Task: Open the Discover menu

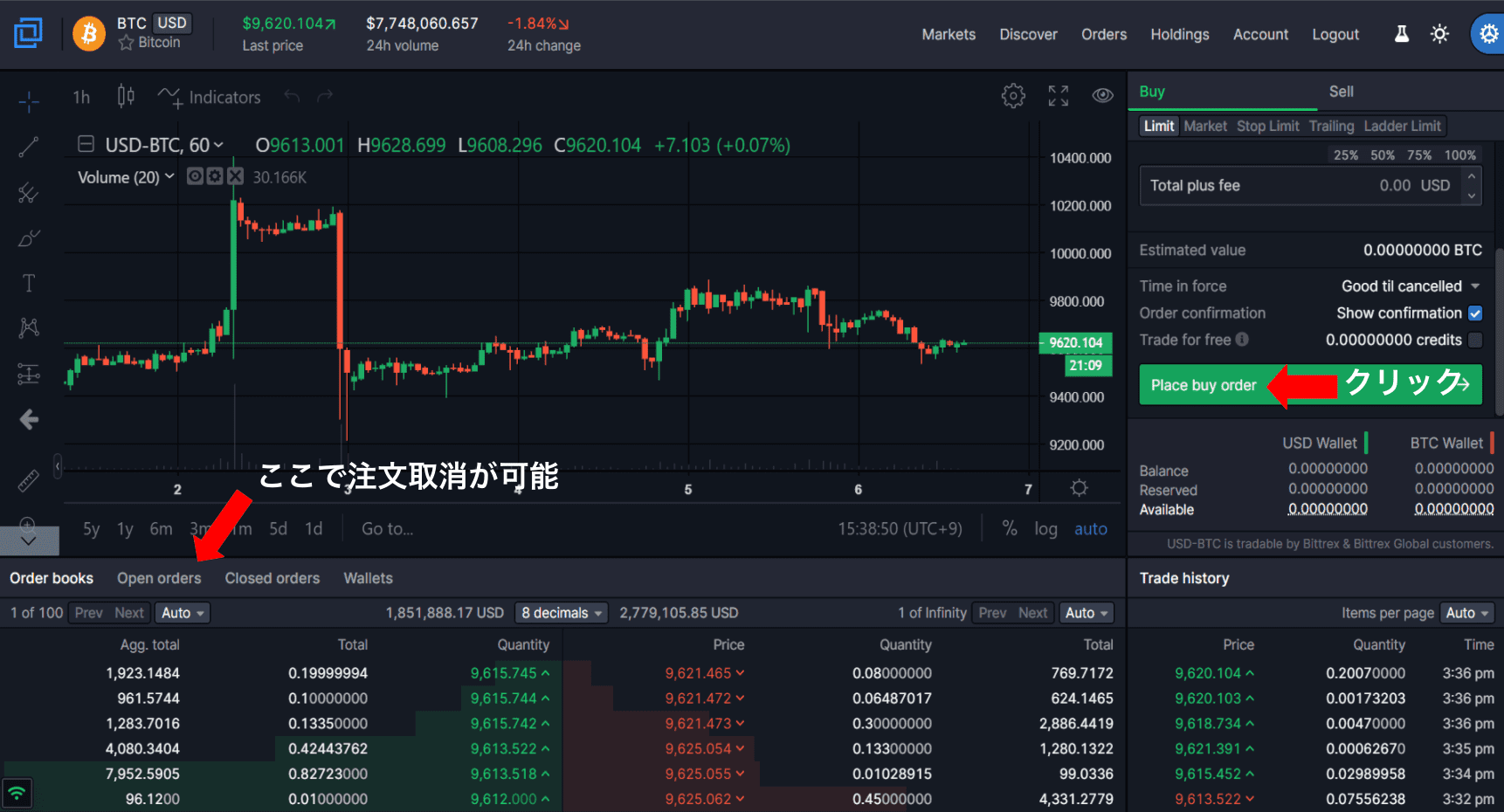Action: pyautogui.click(x=1028, y=34)
